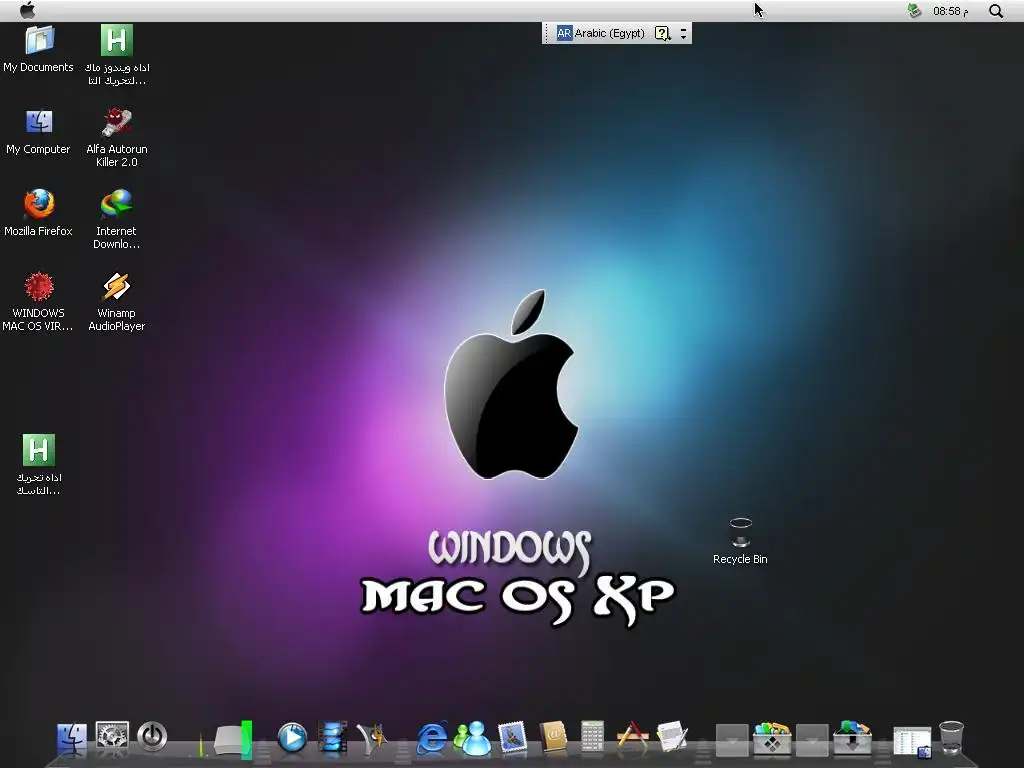Click the Spotlight search magnifier icon

996,11
